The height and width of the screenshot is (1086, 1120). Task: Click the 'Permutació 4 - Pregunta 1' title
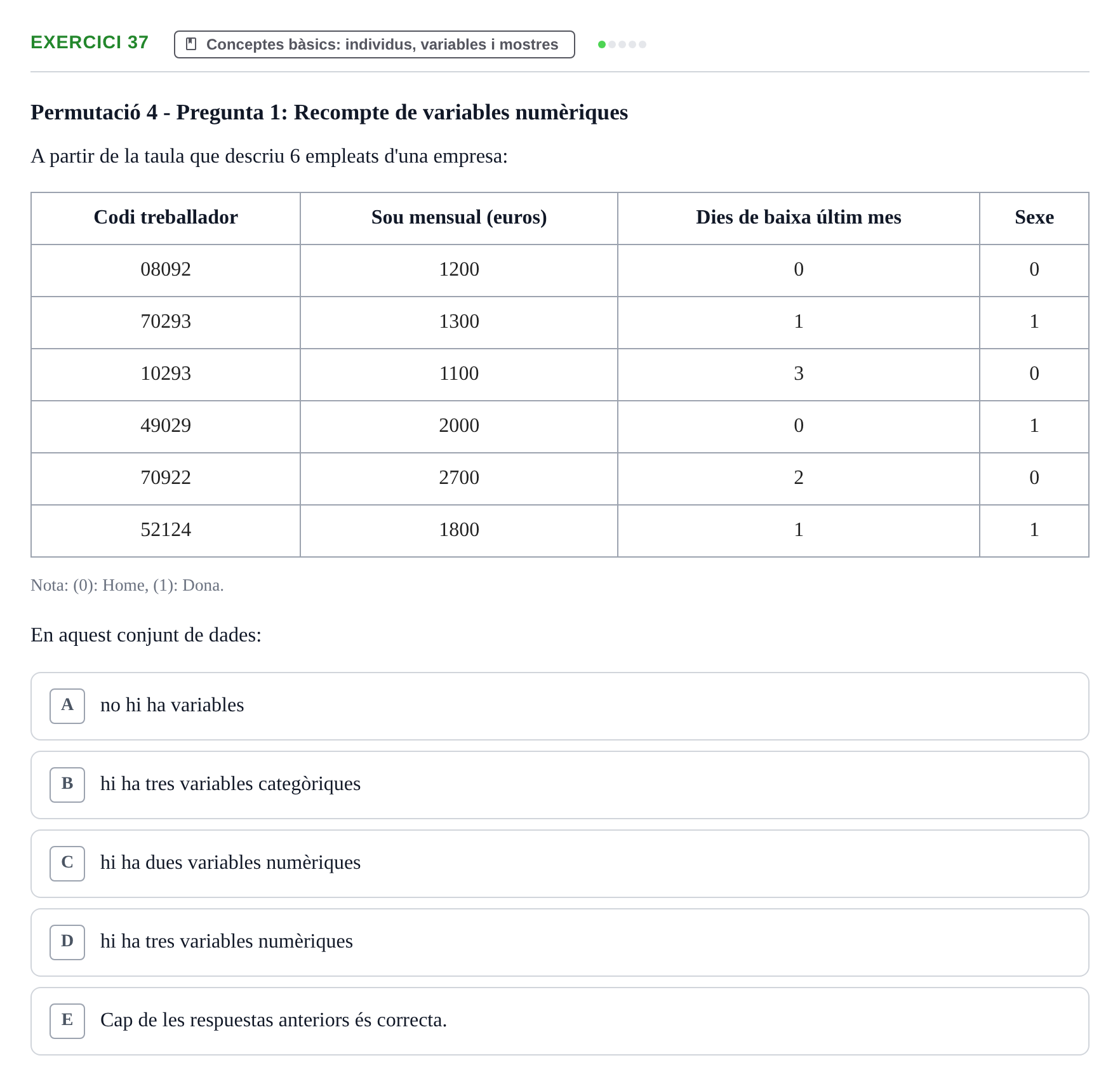point(329,112)
